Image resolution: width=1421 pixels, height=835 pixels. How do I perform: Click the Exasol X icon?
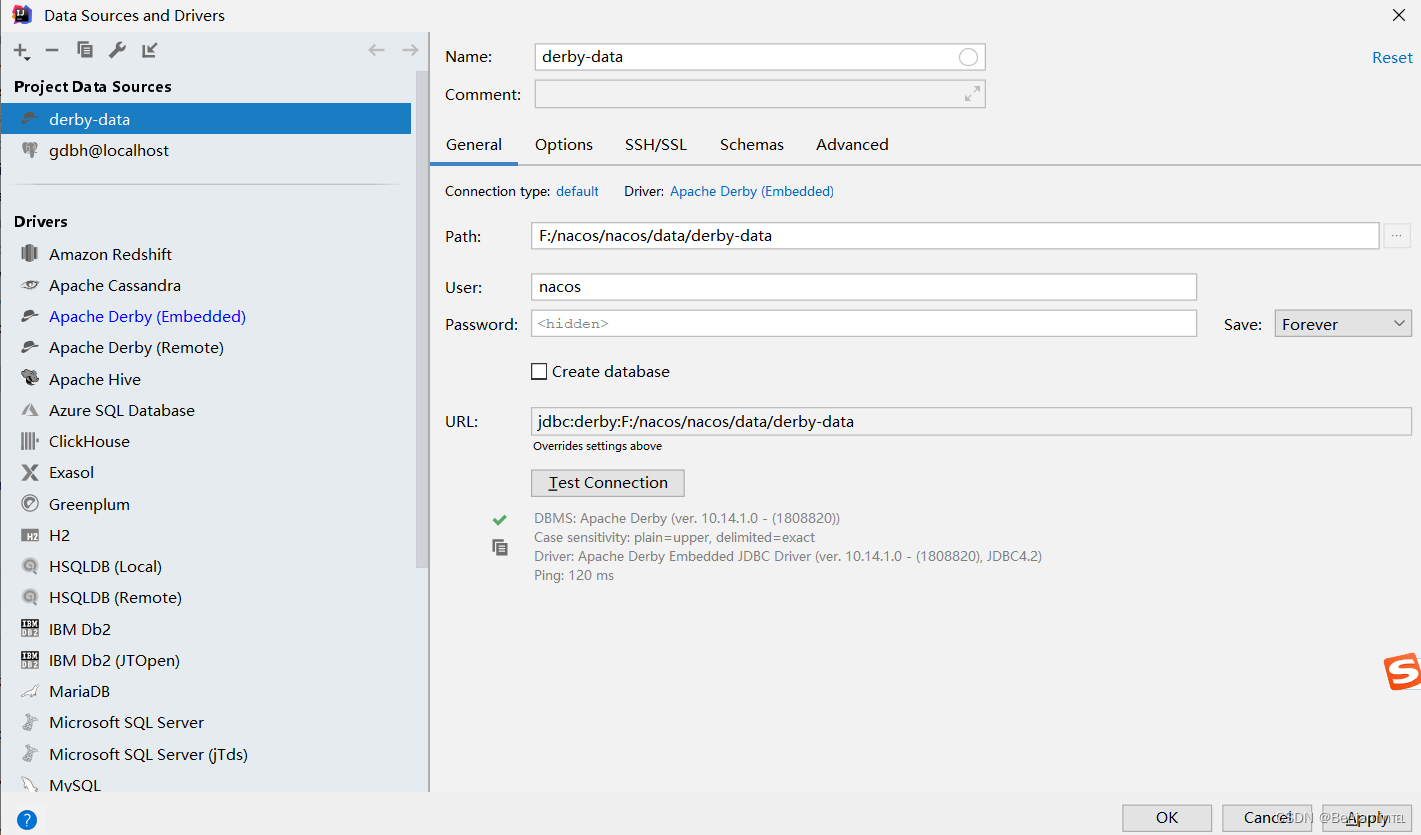point(30,472)
